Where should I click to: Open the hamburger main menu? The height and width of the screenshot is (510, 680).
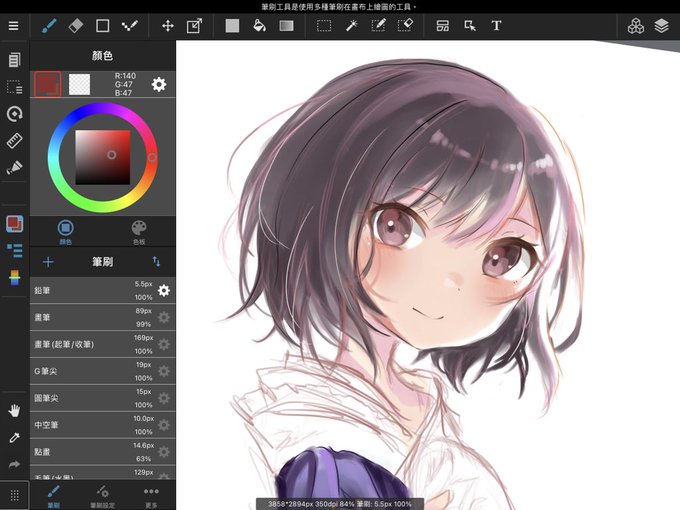pos(13,26)
